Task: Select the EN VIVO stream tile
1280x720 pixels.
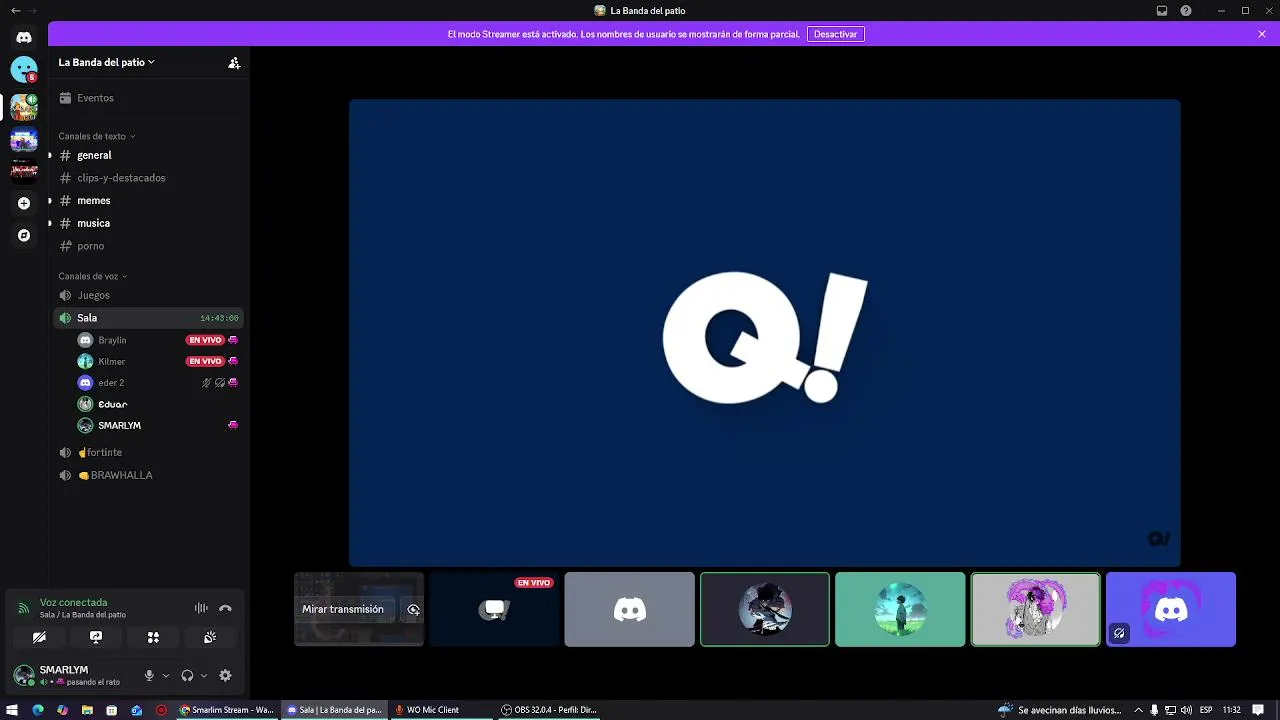Action: [x=494, y=609]
